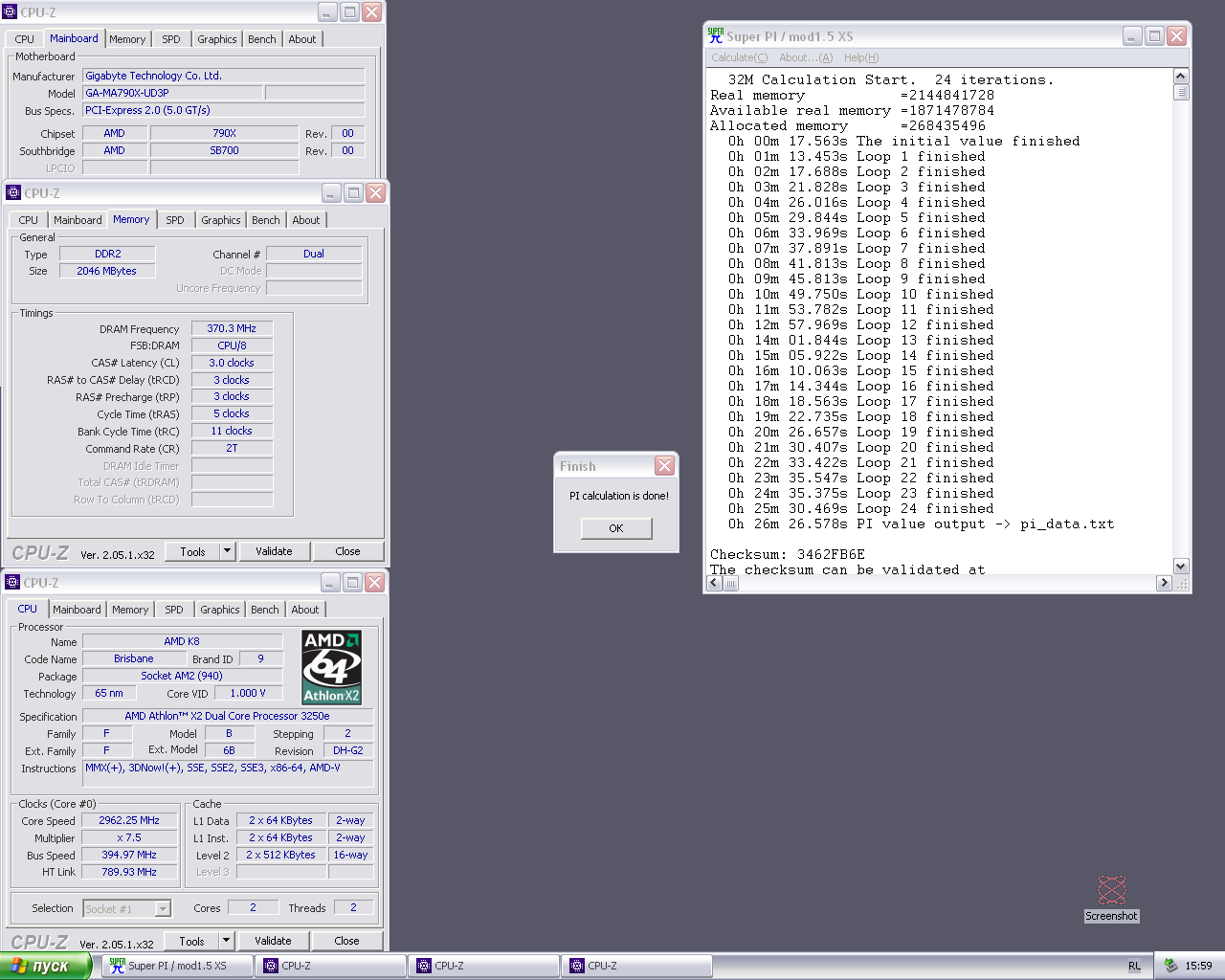The width and height of the screenshot is (1225, 980).
Task: Minimize the Super PI window
Action: pyautogui.click(x=1132, y=35)
